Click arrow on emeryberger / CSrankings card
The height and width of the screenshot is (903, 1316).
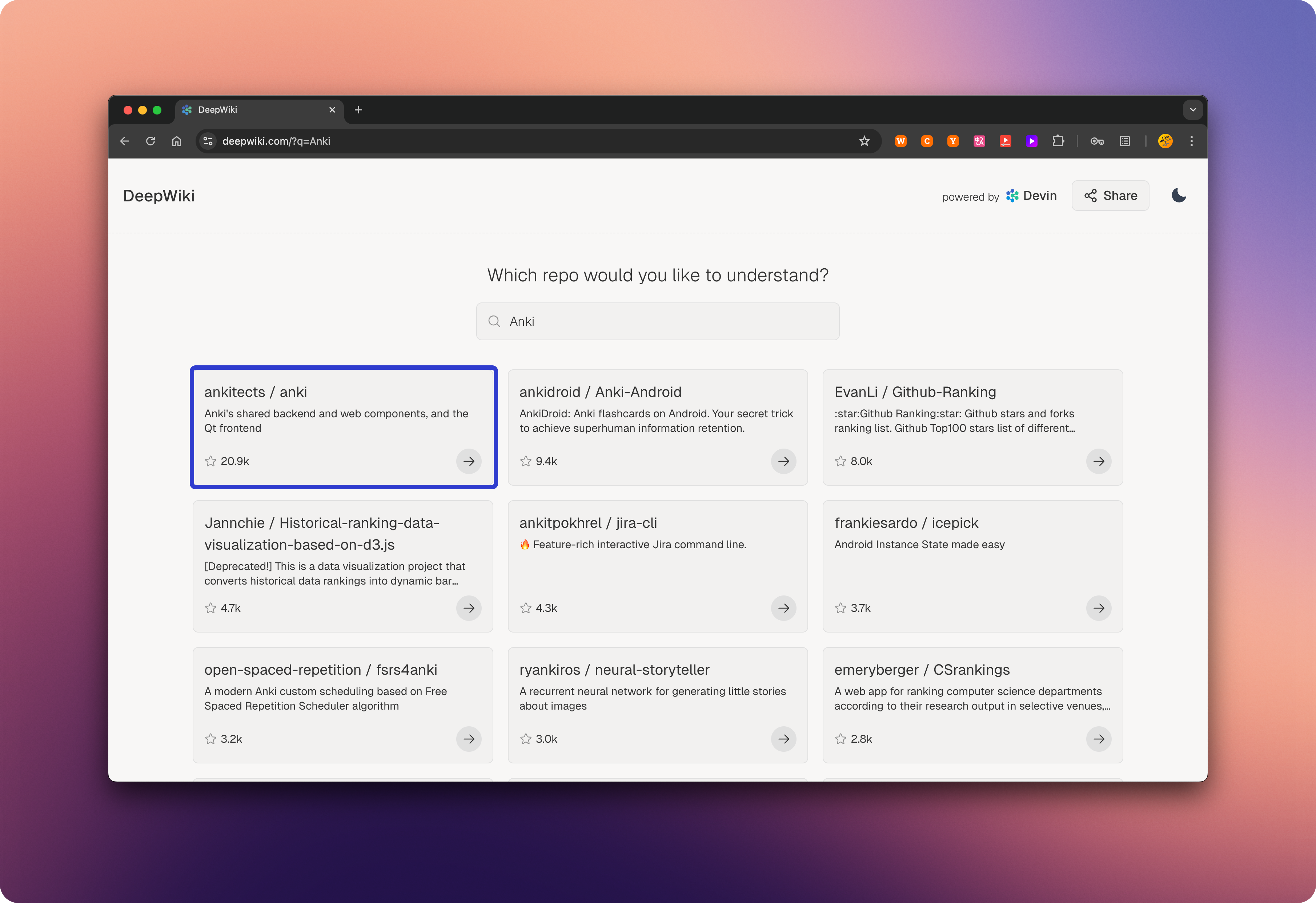coord(1099,739)
